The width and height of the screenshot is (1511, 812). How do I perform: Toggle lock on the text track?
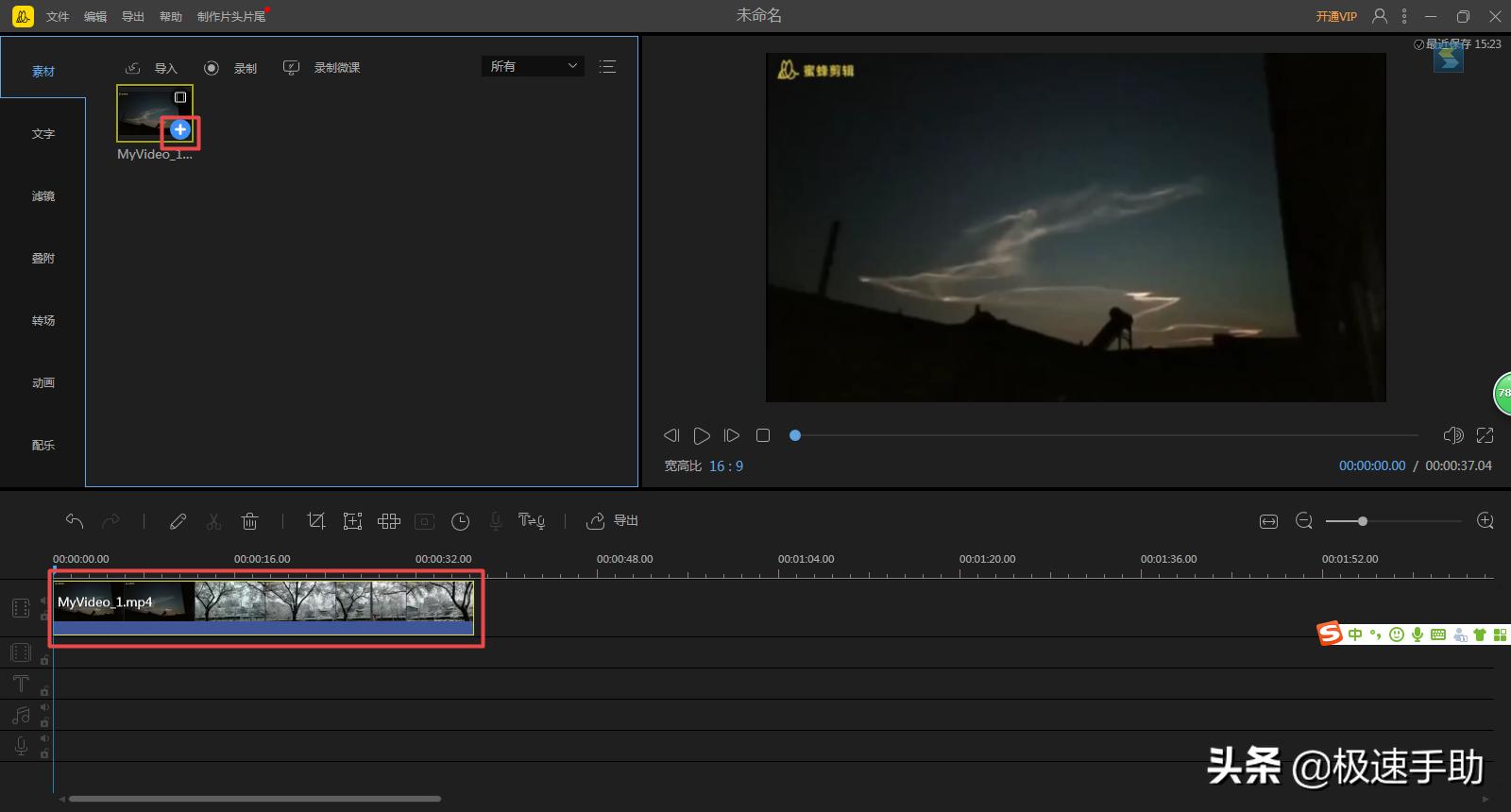(44, 691)
